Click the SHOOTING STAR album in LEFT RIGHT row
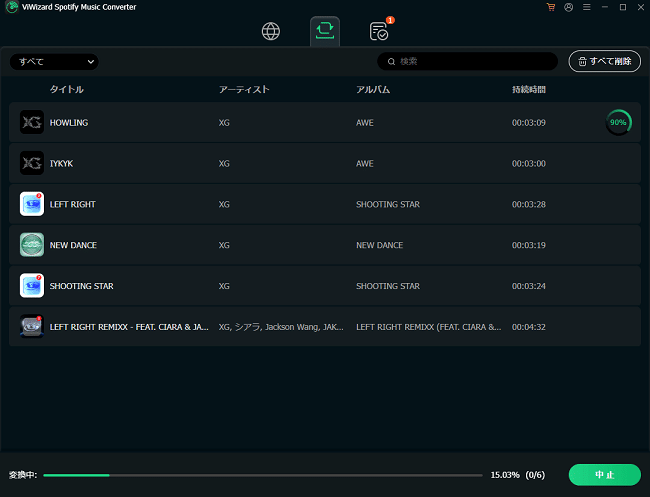The height and width of the screenshot is (497, 650). pos(388,204)
